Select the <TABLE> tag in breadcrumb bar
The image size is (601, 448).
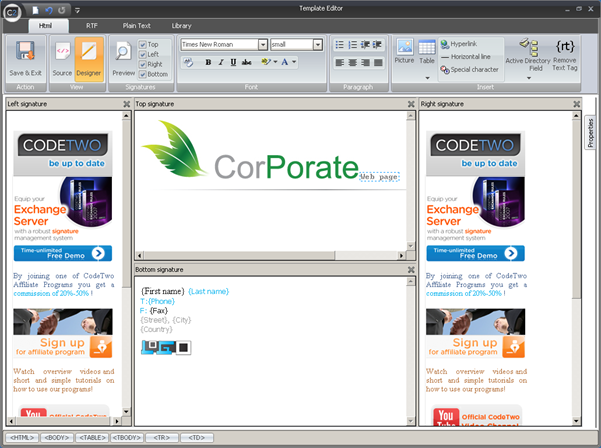coord(92,438)
